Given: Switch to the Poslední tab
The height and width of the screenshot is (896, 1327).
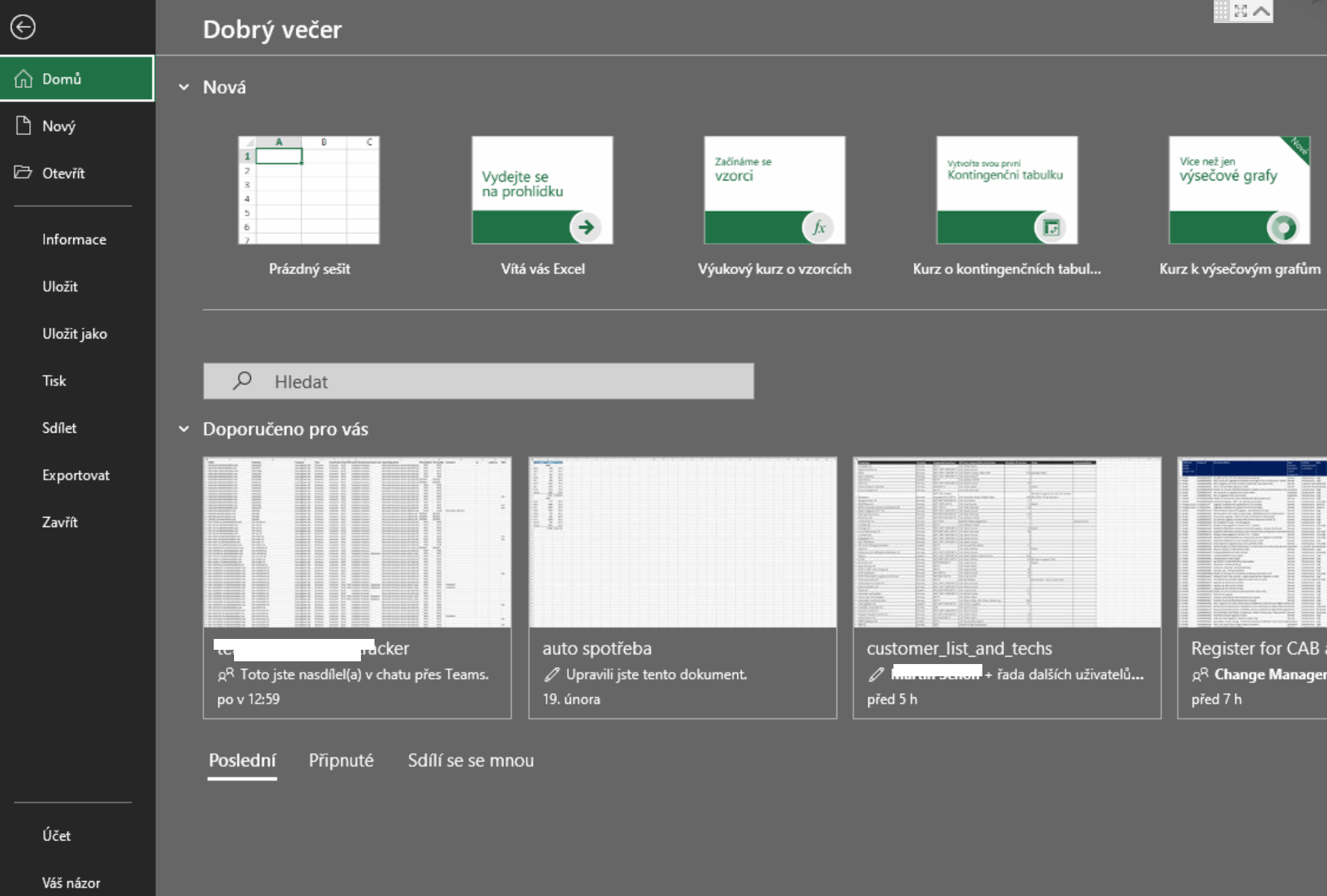Looking at the screenshot, I should point(242,761).
